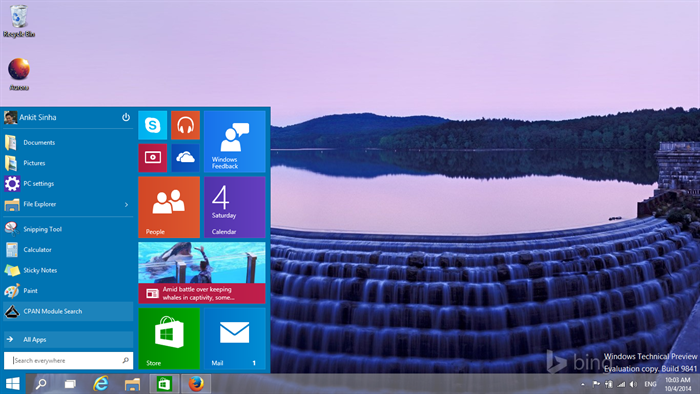Open the taskbar clock 10:03 AM
The height and width of the screenshot is (394, 700).
[x=678, y=384]
